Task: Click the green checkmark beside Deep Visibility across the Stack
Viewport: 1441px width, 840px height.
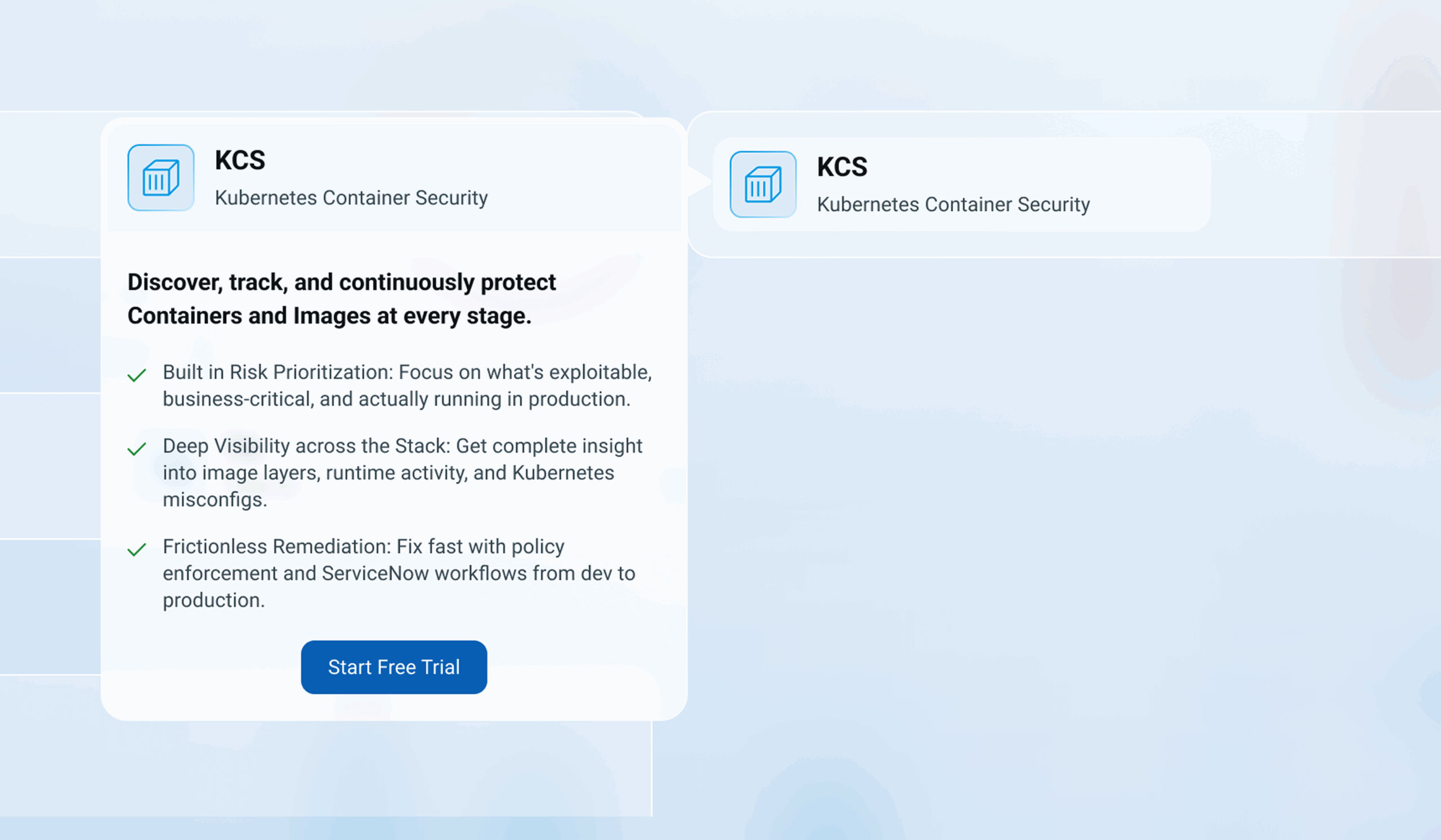Action: (137, 449)
